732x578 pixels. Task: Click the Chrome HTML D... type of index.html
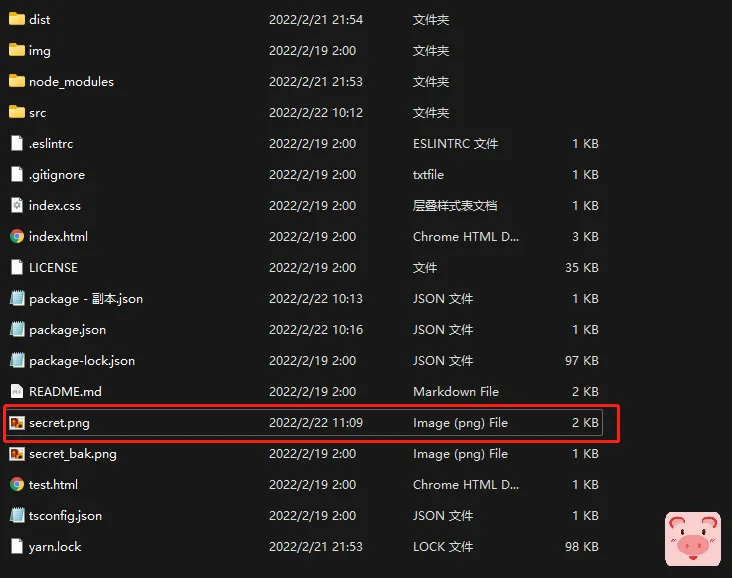(466, 237)
